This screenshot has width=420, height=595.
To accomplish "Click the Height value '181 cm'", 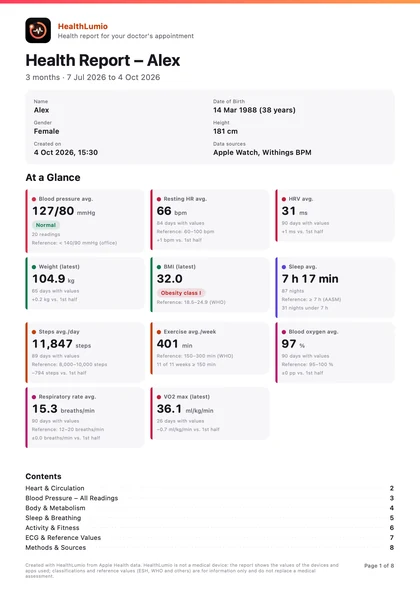I will click(225, 131).
